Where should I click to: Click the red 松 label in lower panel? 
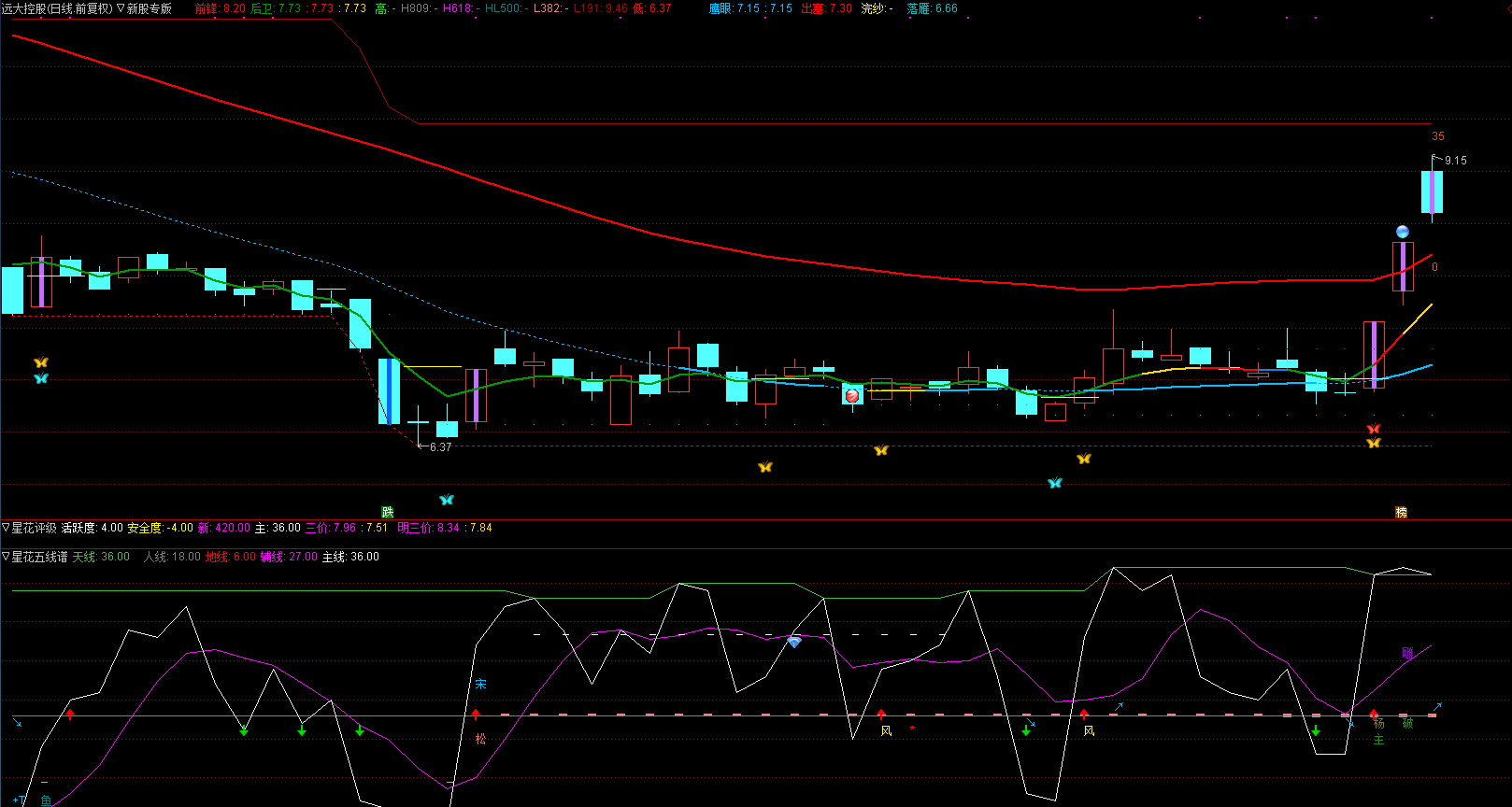[480, 739]
